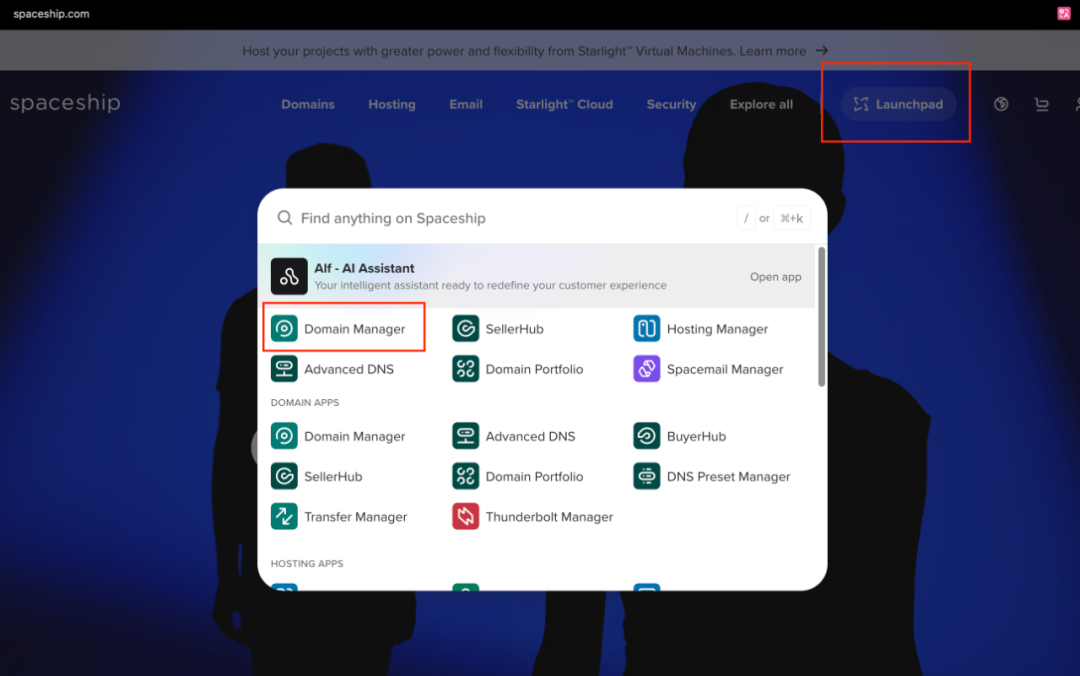Click the Launchpad list scrollbar

(821, 316)
